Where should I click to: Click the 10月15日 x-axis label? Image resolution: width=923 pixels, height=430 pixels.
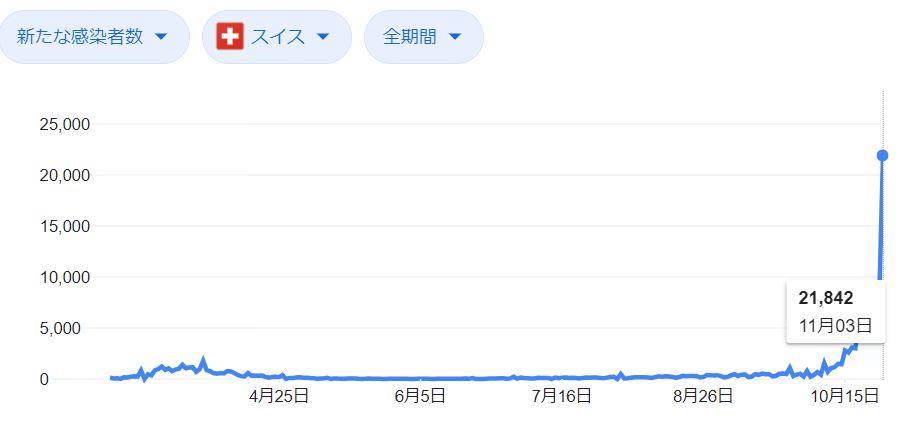point(838,396)
